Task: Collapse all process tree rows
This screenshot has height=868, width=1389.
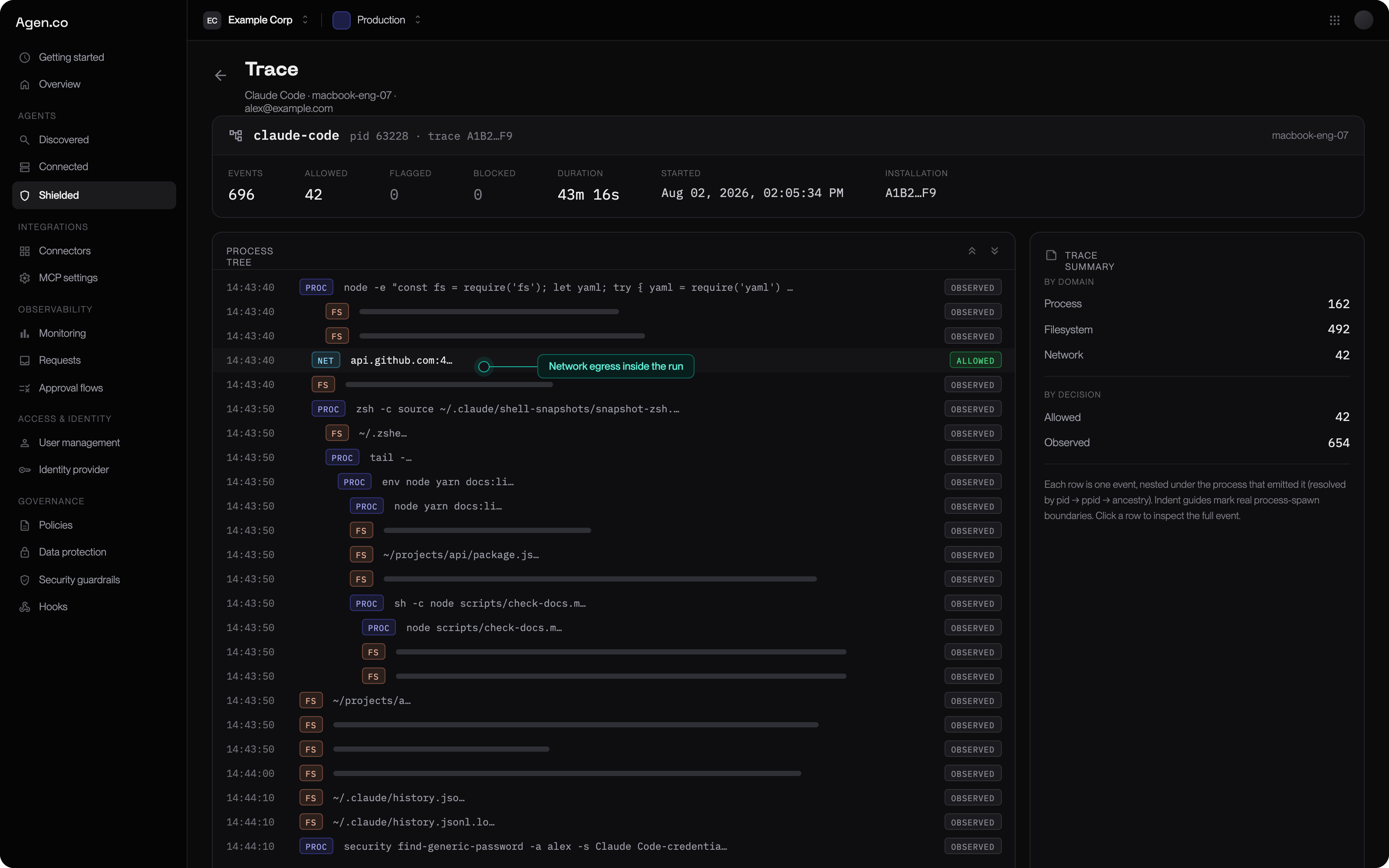Action: tap(972, 251)
